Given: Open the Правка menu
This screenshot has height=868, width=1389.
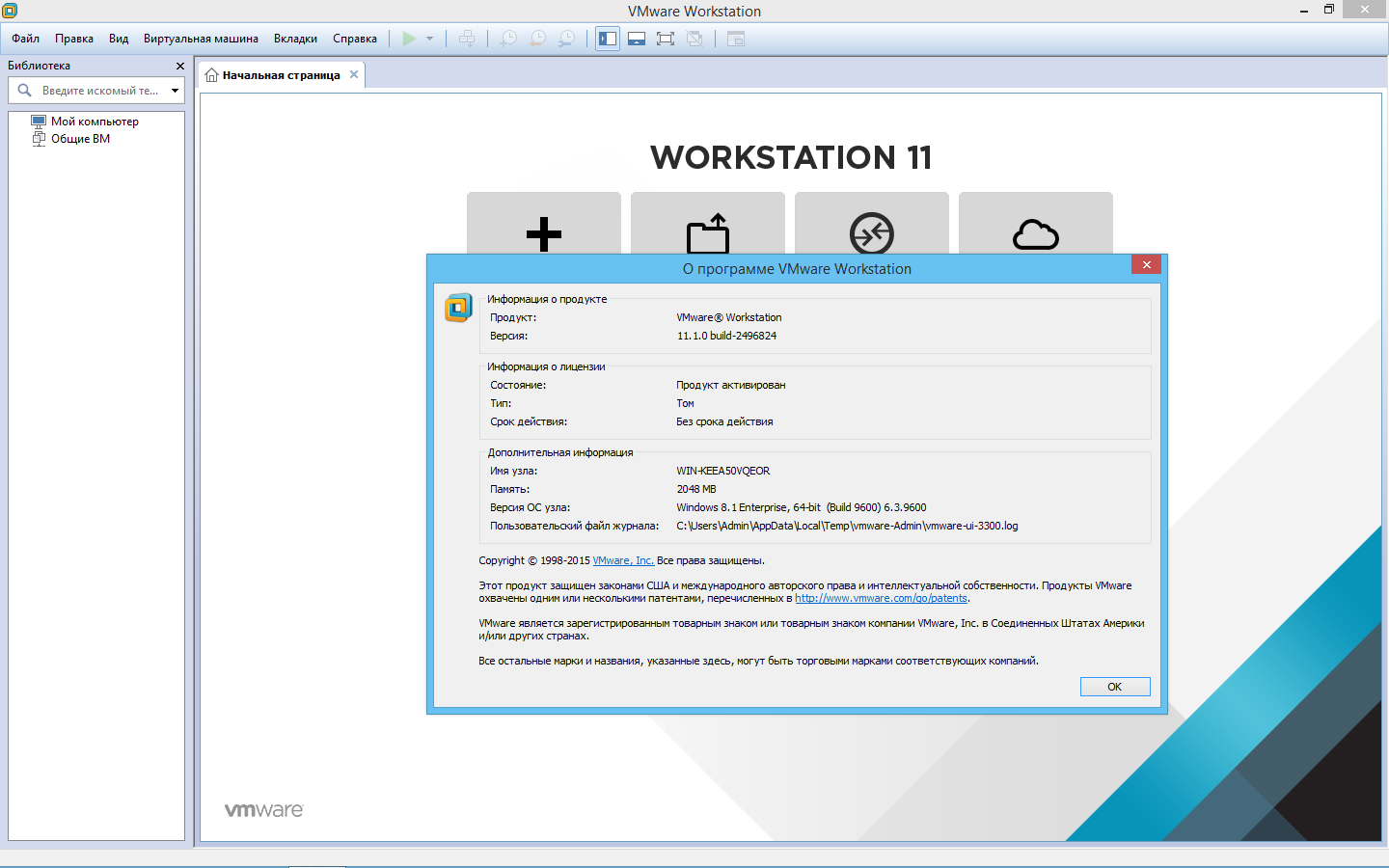Looking at the screenshot, I should [74, 39].
